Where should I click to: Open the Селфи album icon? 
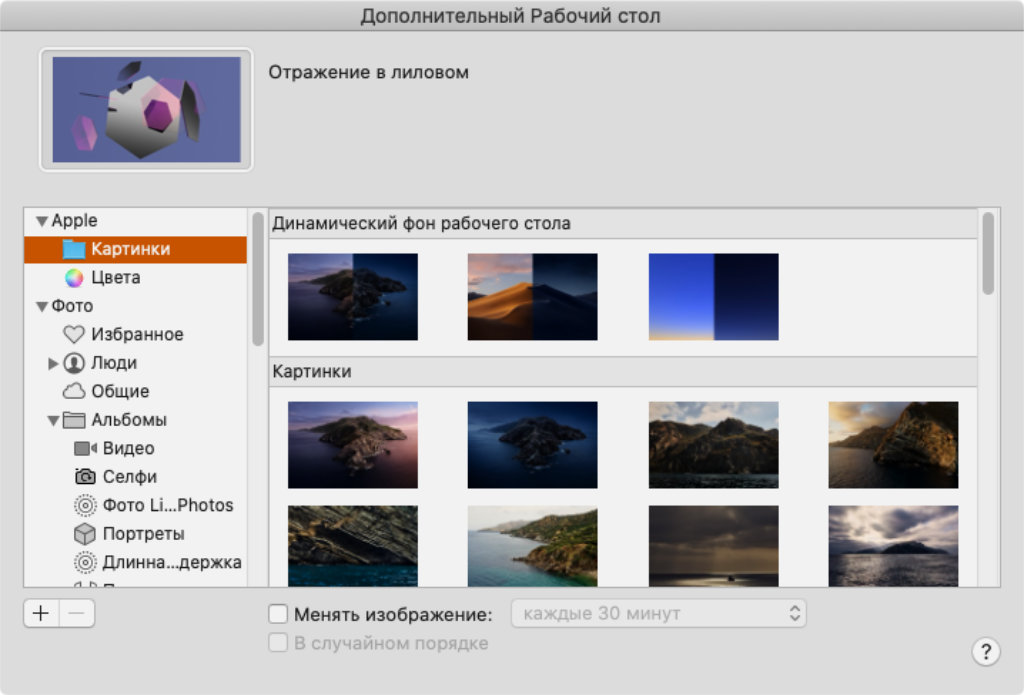tap(86, 477)
